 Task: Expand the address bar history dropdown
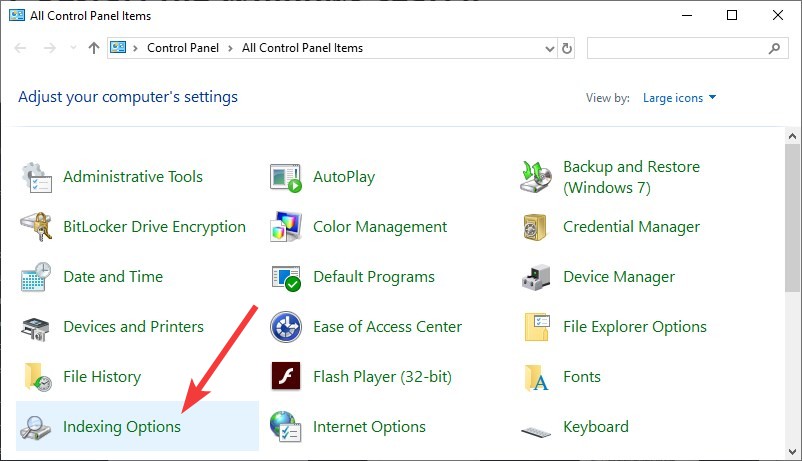tap(550, 49)
